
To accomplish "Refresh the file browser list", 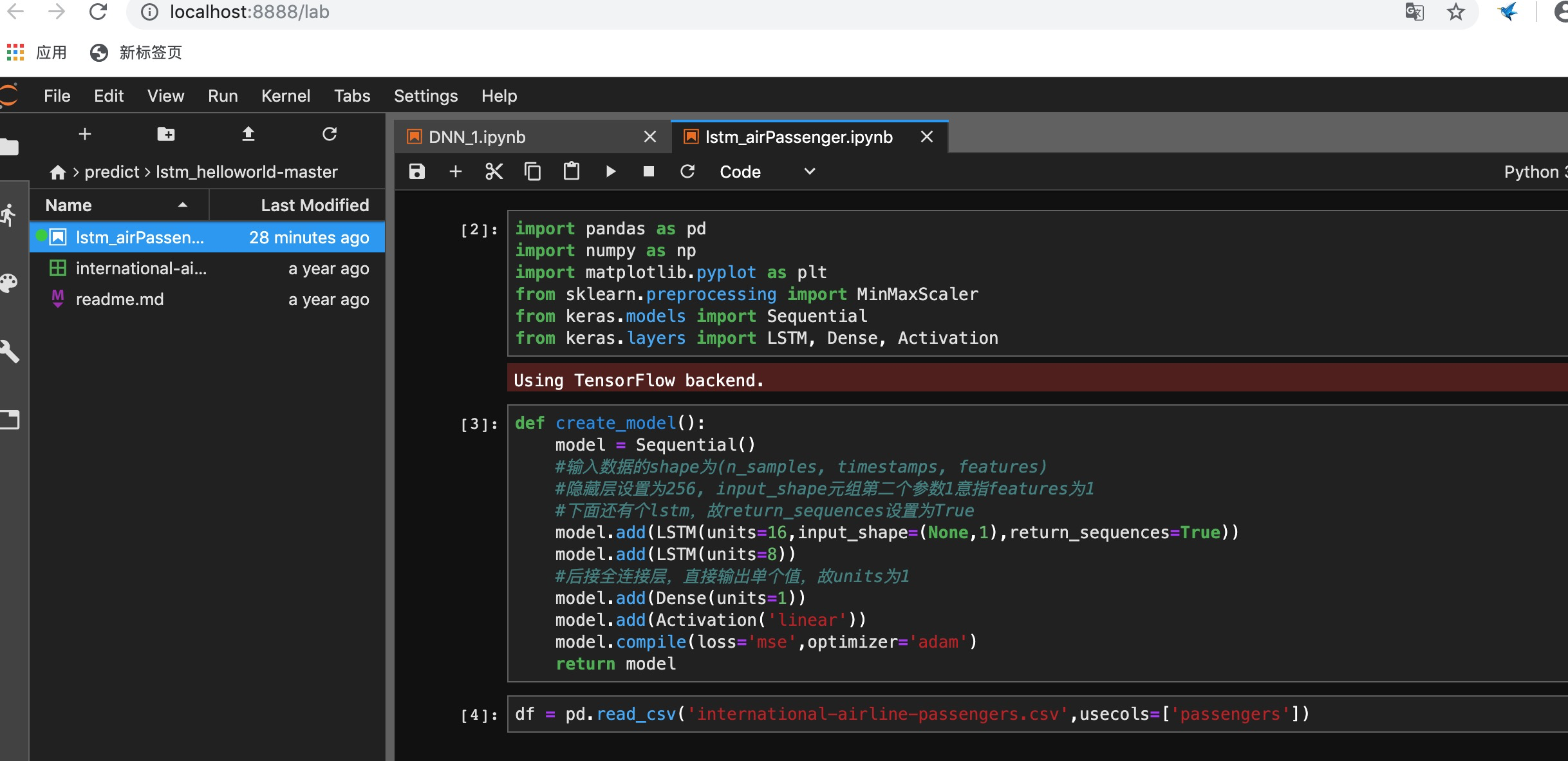I will click(330, 134).
